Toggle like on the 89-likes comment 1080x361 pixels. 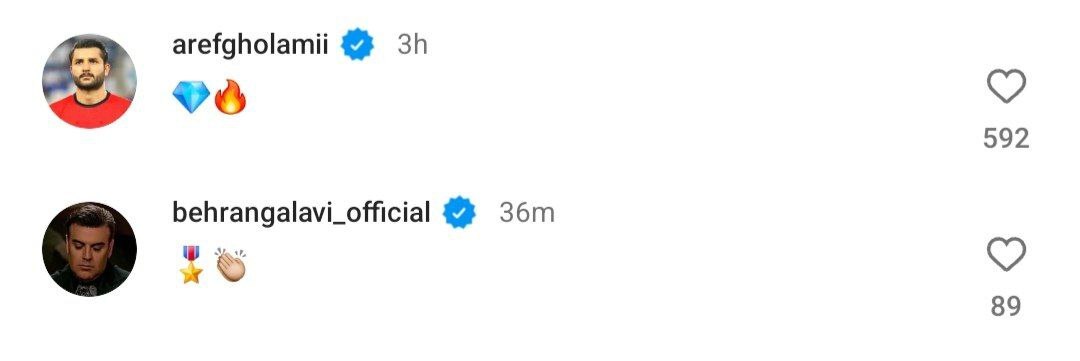pos(1006,254)
